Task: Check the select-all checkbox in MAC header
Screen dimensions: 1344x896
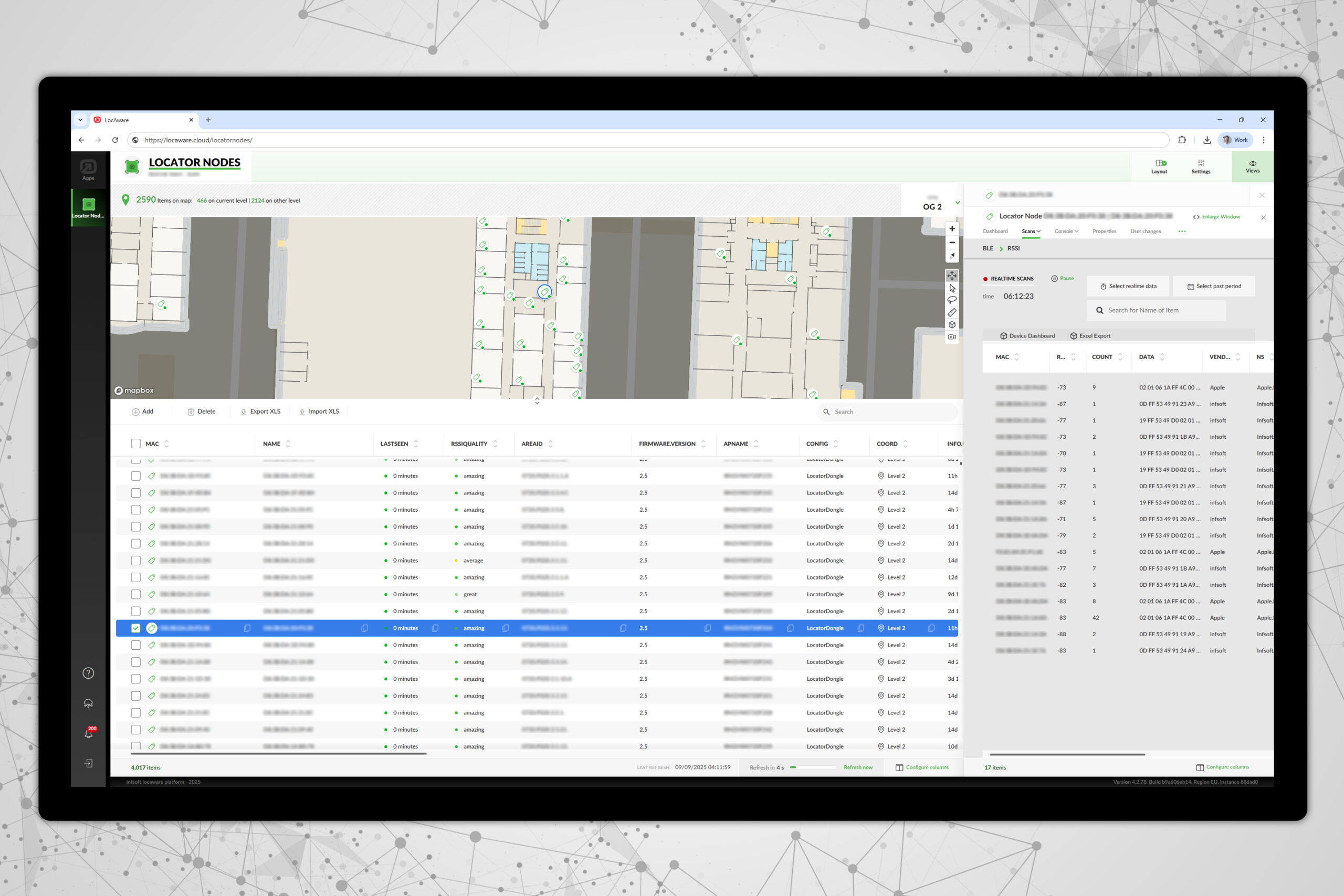Action: (135, 444)
